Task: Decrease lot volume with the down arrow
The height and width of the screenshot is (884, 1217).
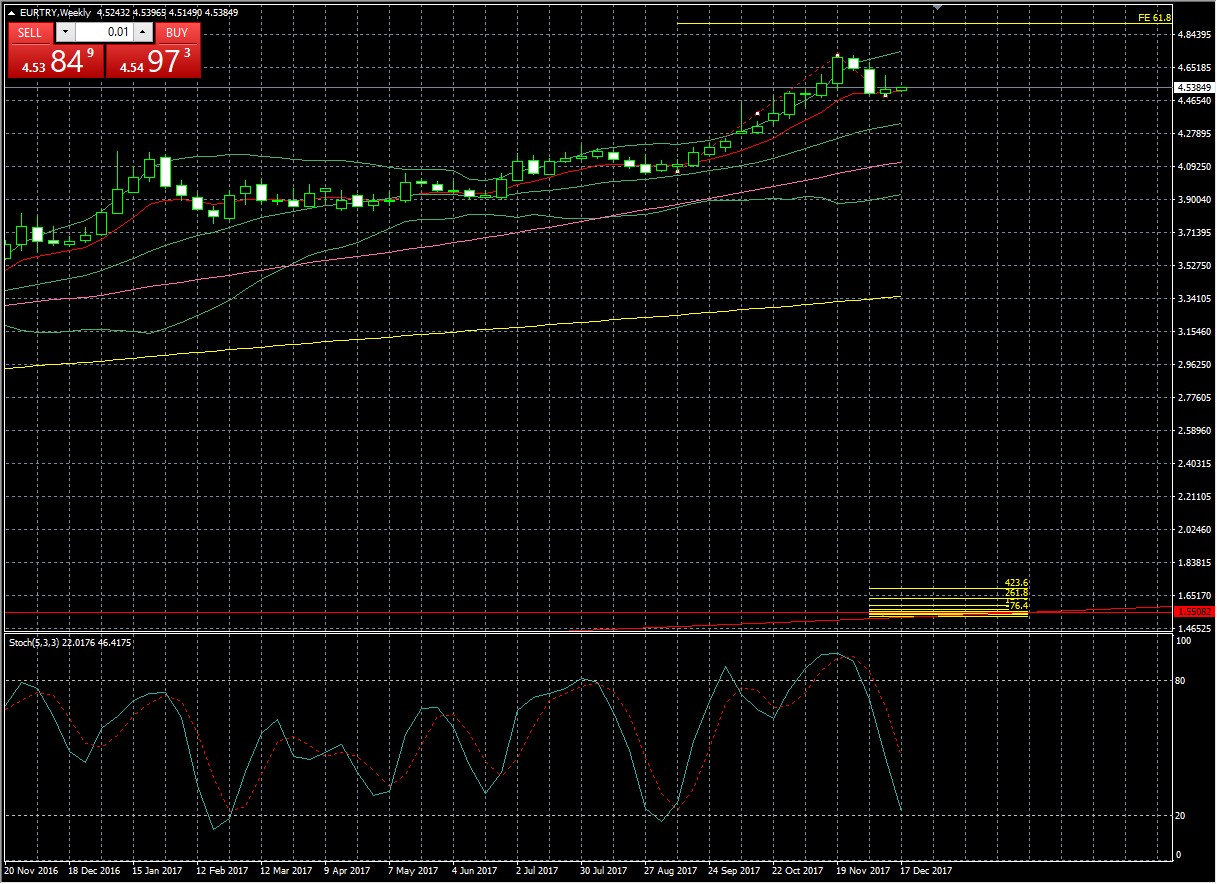Action: coord(65,32)
